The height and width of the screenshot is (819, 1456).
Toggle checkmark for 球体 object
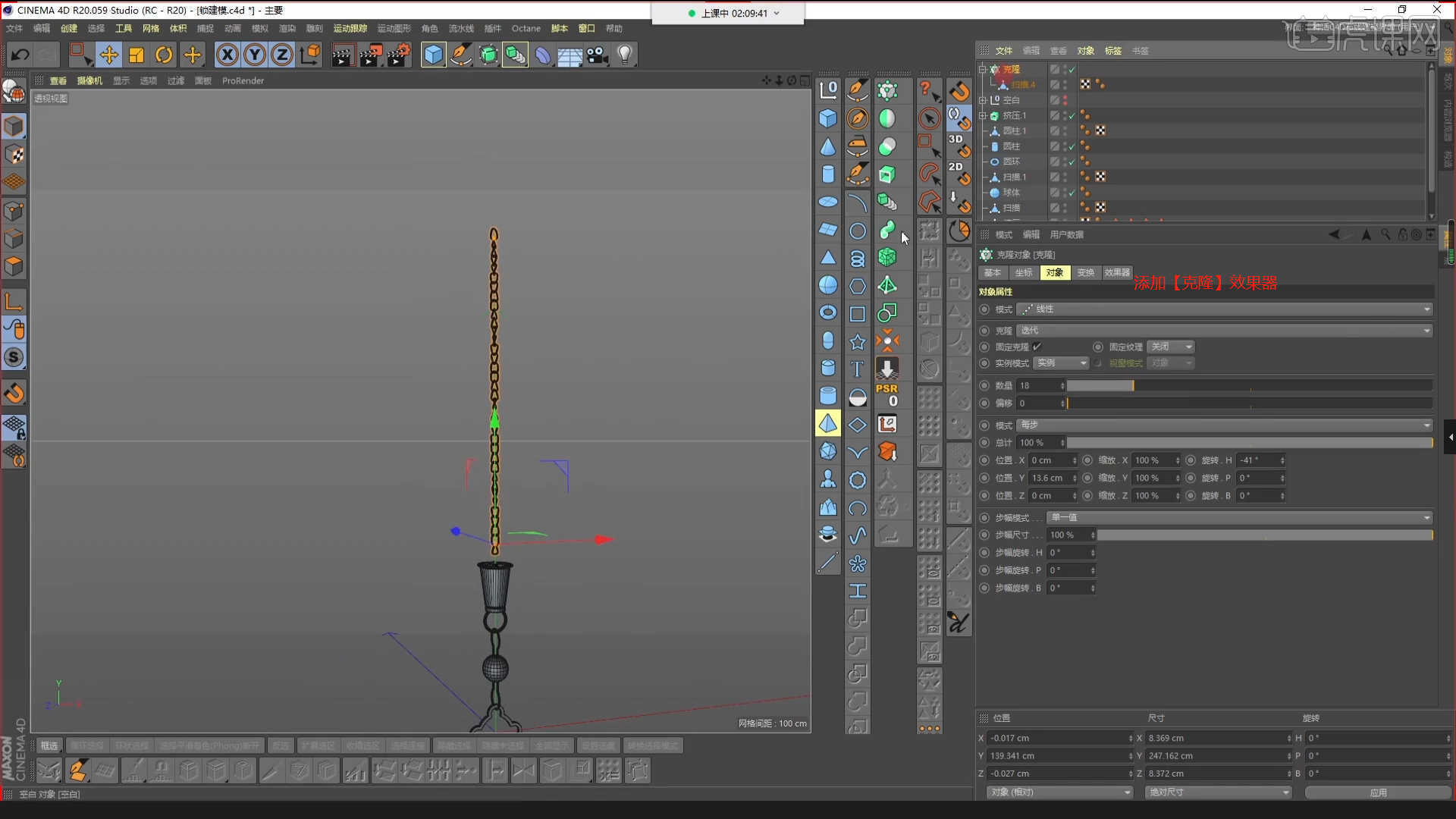1072,193
